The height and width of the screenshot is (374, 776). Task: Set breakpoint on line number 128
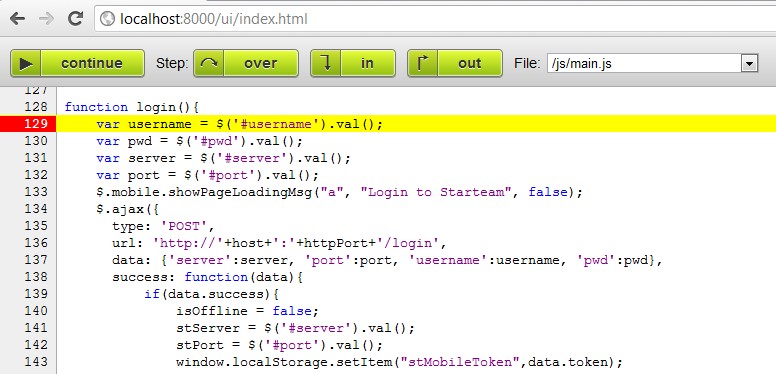tap(36, 107)
